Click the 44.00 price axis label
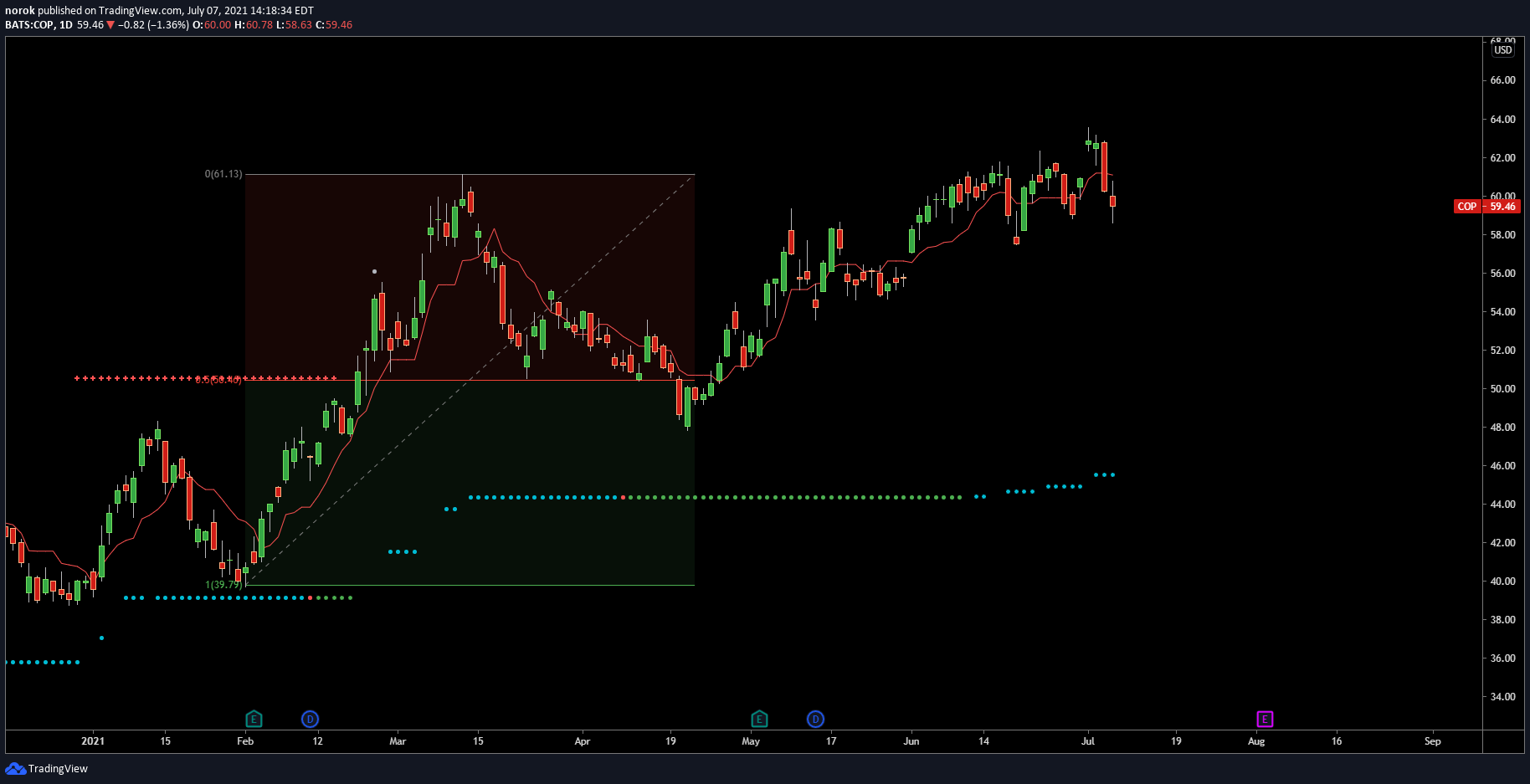 (x=1502, y=505)
